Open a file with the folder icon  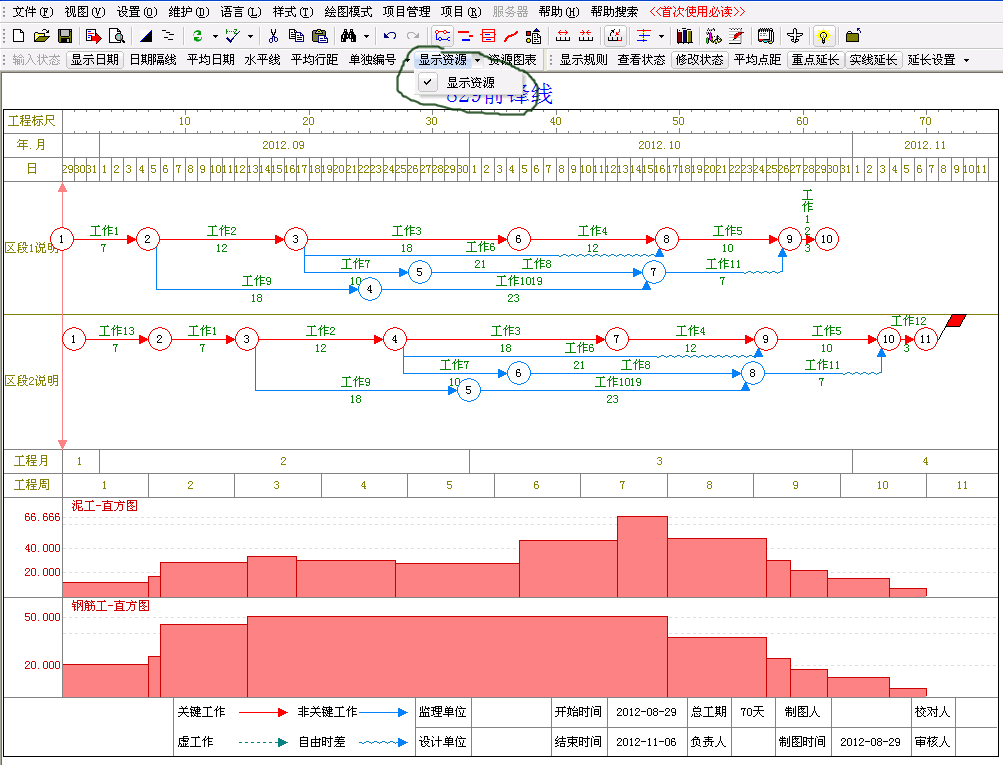[x=42, y=36]
